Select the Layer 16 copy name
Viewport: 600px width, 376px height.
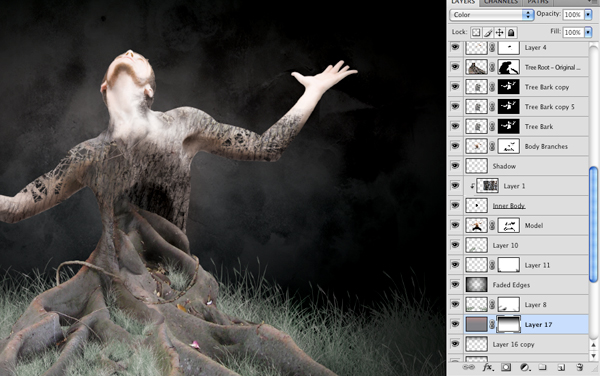pyautogui.click(x=513, y=345)
